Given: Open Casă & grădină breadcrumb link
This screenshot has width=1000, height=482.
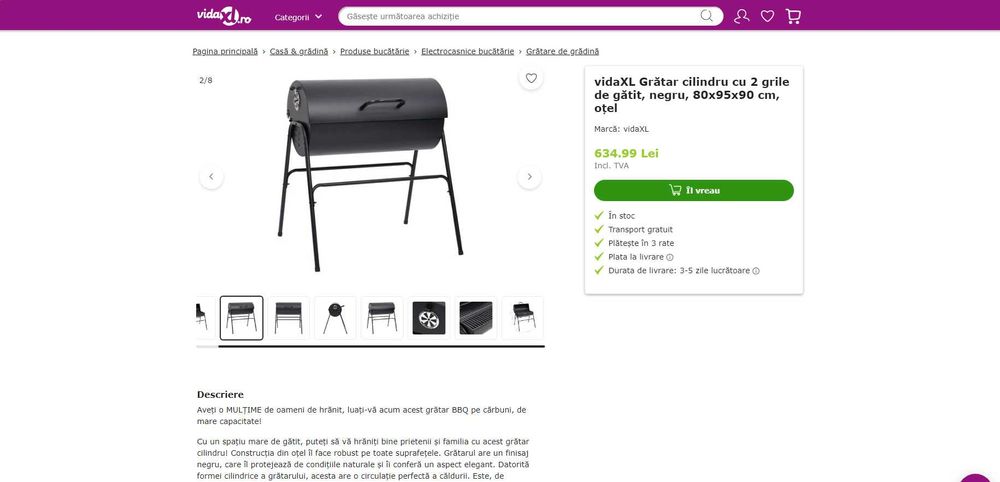Looking at the screenshot, I should [x=299, y=52].
